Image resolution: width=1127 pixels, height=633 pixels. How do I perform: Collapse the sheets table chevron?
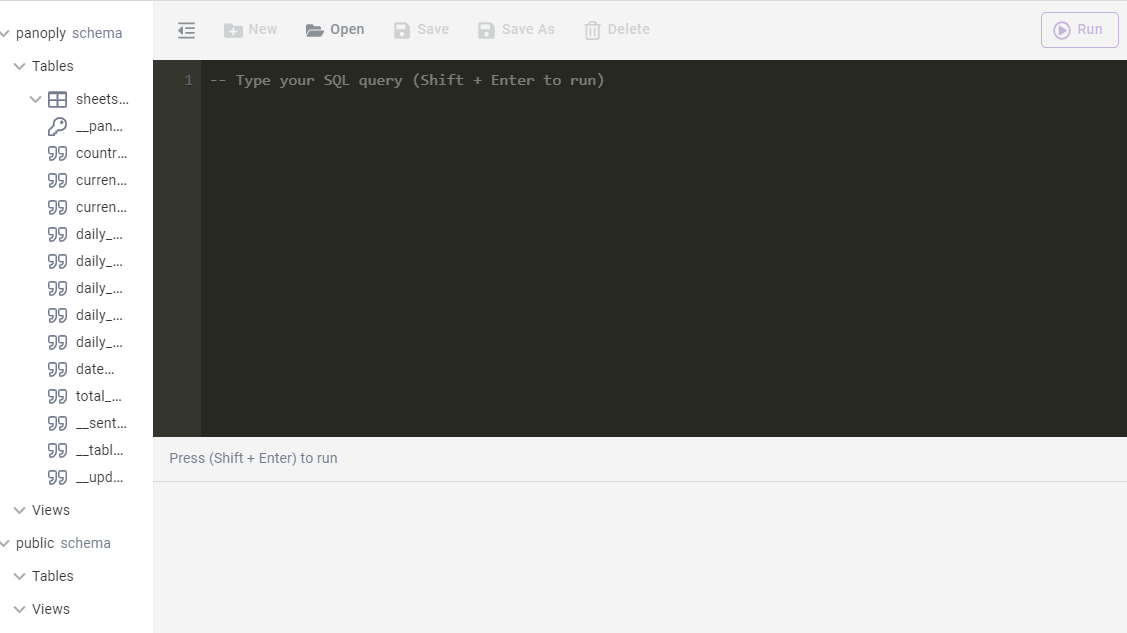(35, 98)
